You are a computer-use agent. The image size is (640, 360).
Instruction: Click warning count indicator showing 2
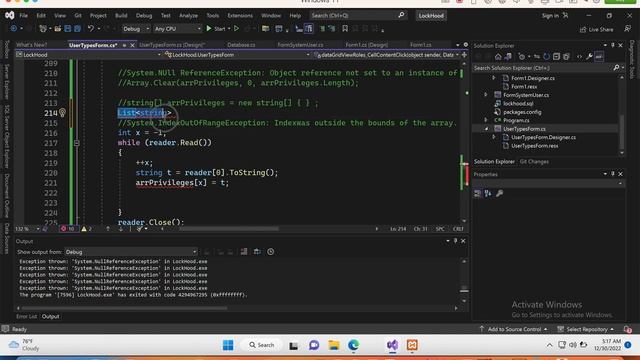pyautogui.click(x=87, y=229)
